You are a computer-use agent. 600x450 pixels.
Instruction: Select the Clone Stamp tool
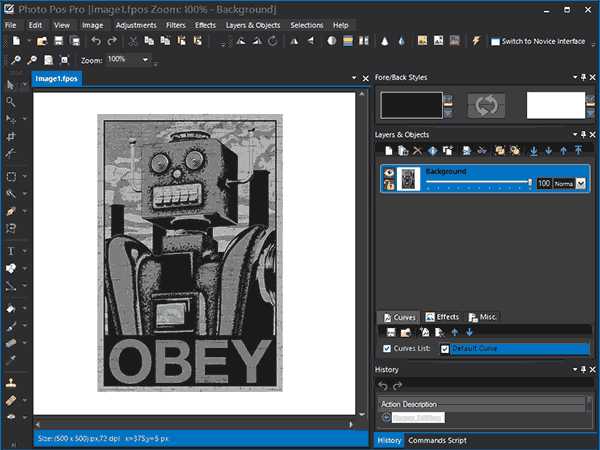click(11, 383)
